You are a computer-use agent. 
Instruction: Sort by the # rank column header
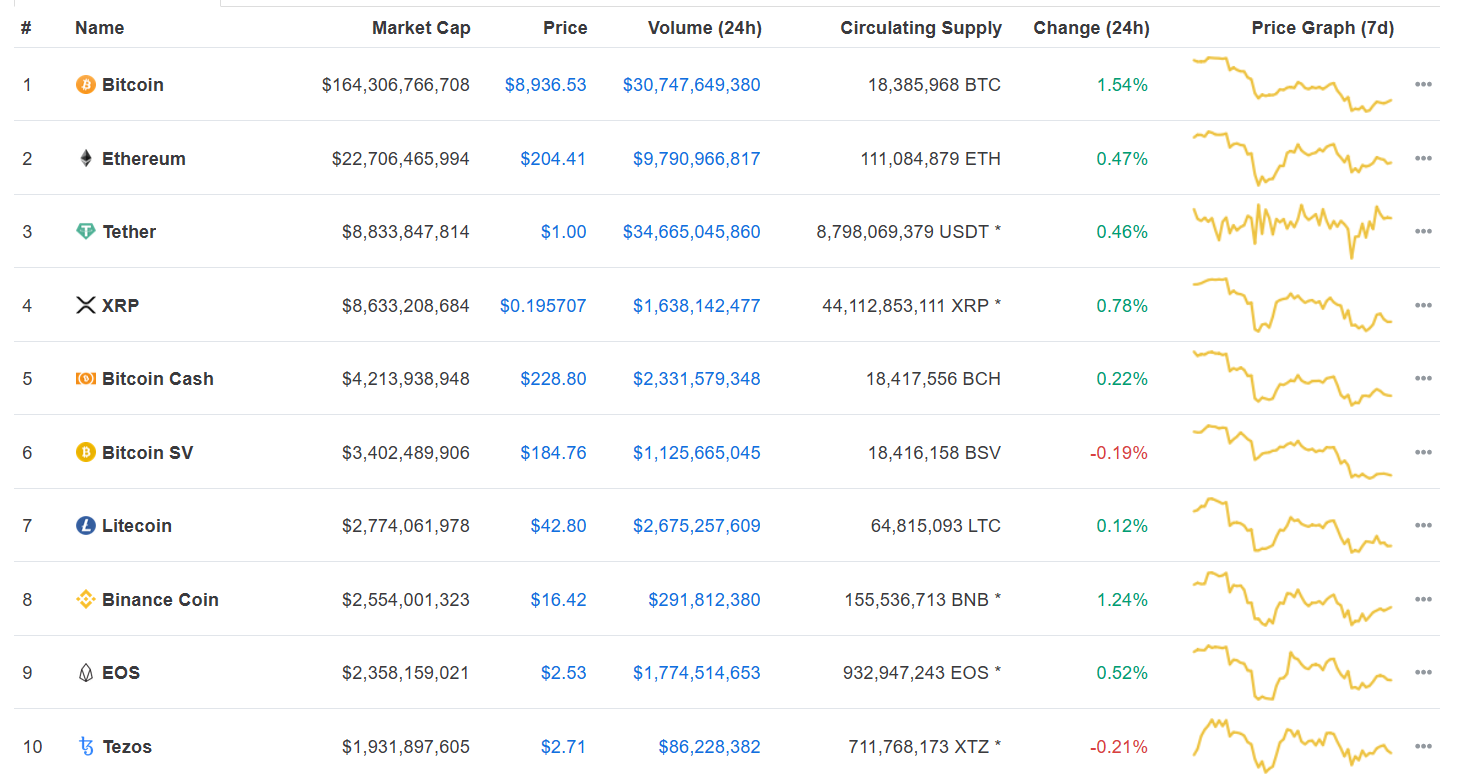(x=26, y=28)
